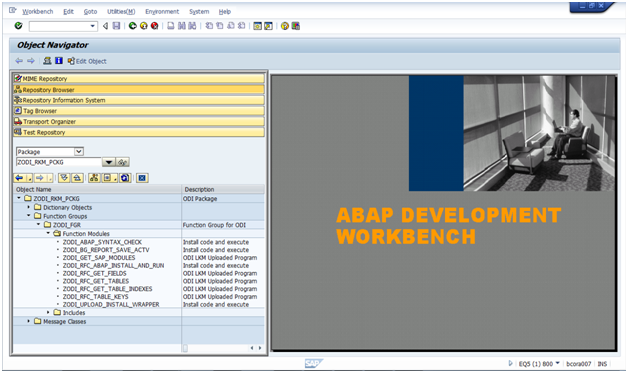The width and height of the screenshot is (628, 373).
Task: Open the Environment menu
Action: pyautogui.click(x=162, y=12)
